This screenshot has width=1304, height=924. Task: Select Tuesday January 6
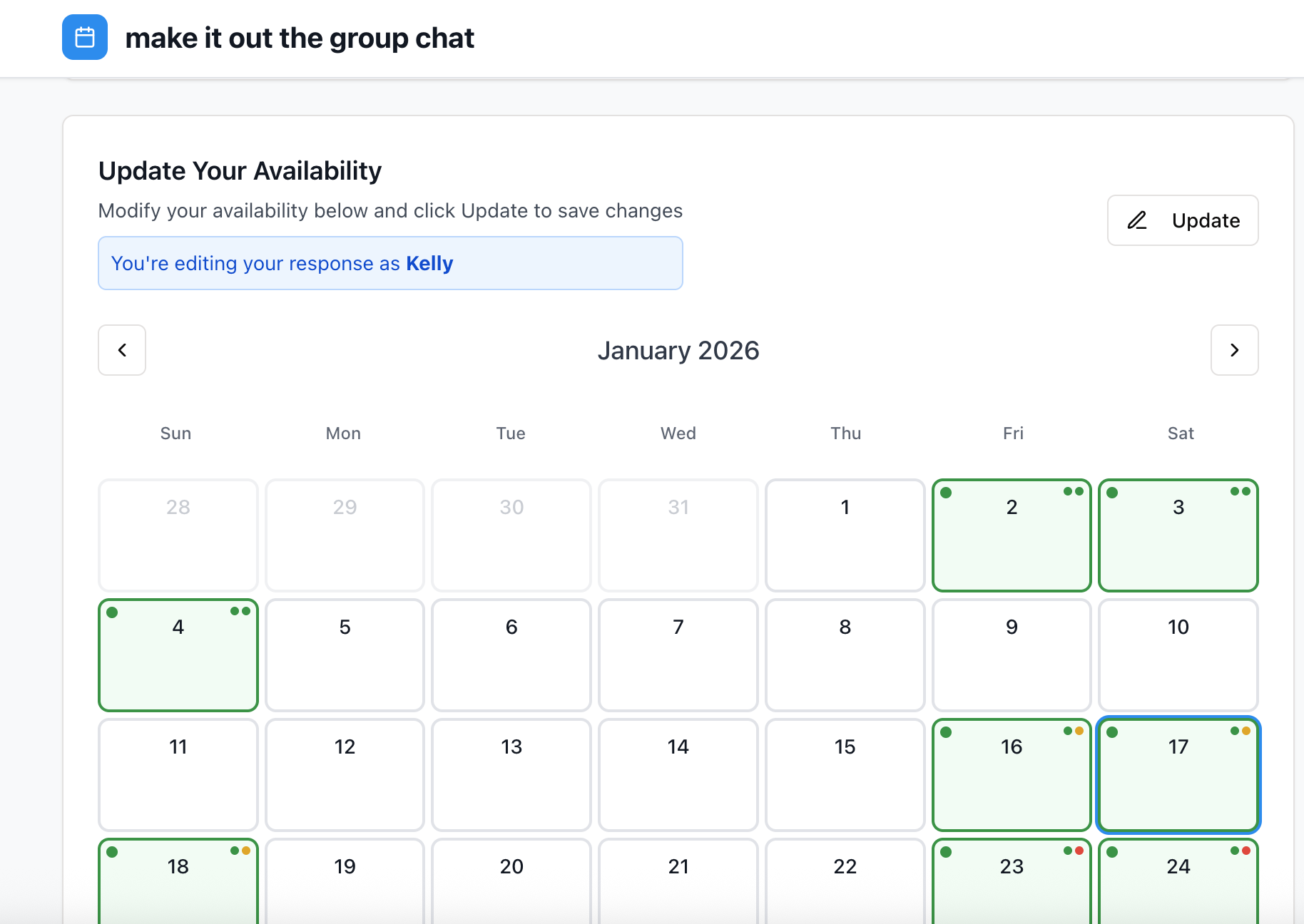(x=511, y=655)
